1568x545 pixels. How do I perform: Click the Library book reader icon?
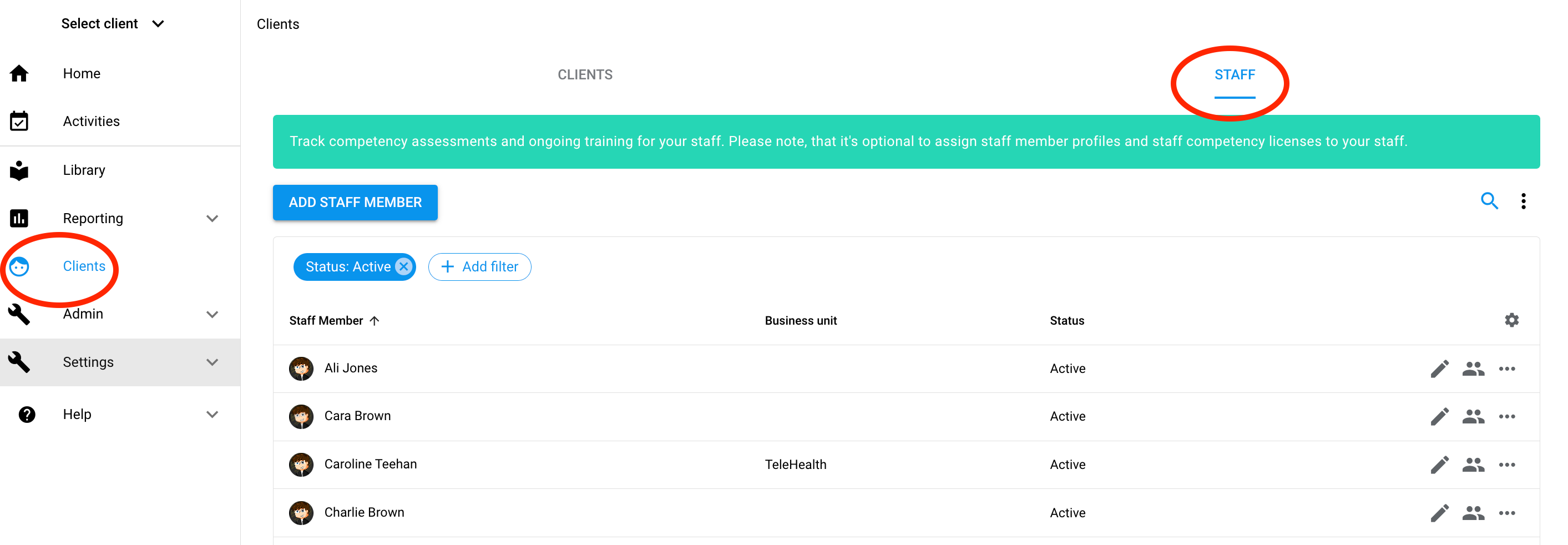pyautogui.click(x=19, y=170)
